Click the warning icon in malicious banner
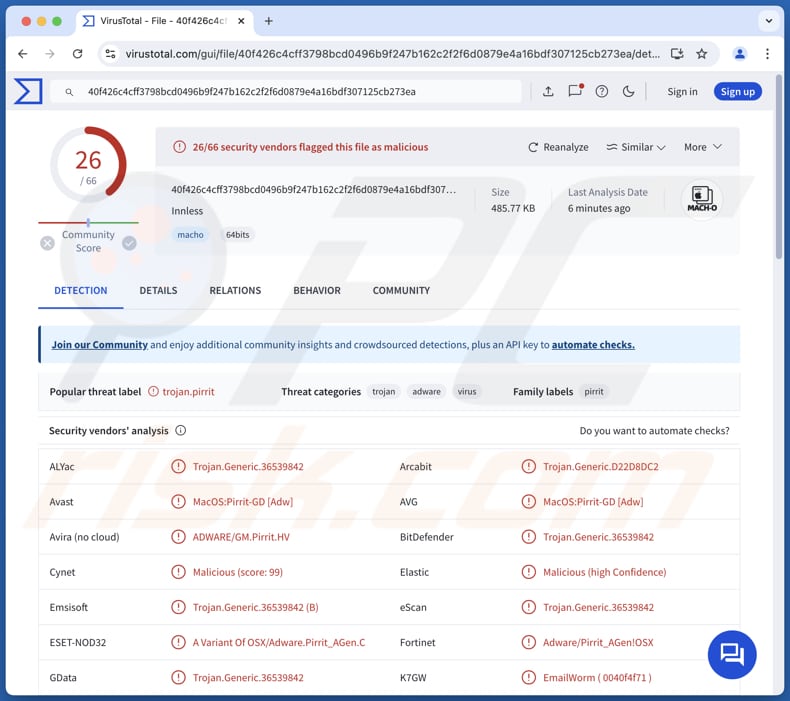Image resolution: width=790 pixels, height=701 pixels. coord(179,147)
